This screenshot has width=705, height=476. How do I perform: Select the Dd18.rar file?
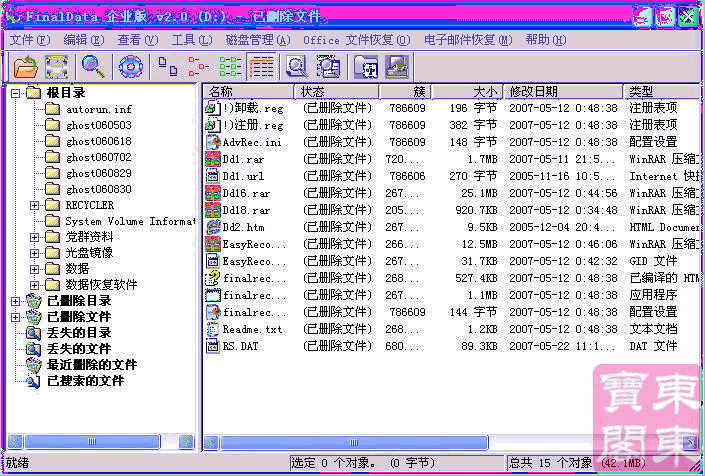point(246,210)
